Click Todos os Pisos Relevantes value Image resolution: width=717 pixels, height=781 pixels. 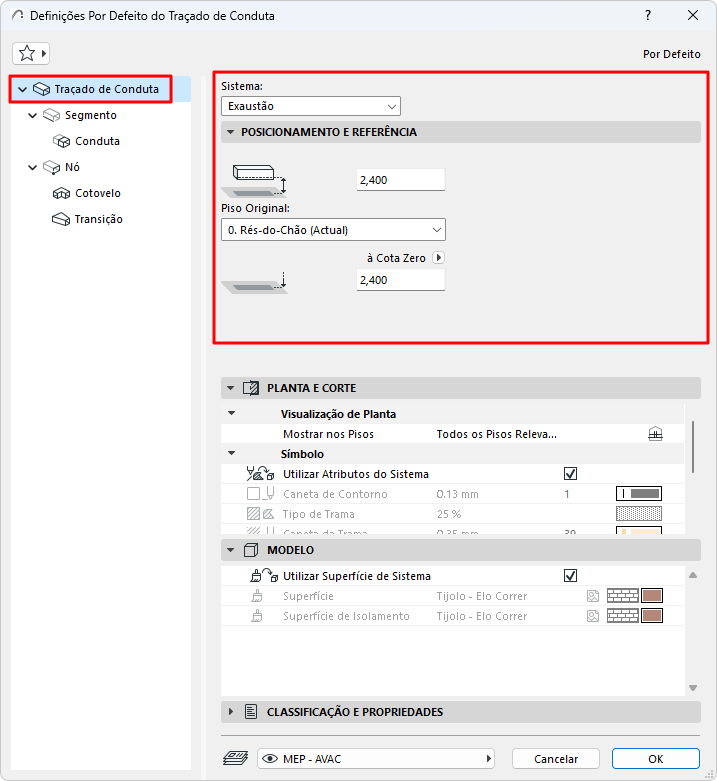[496, 434]
